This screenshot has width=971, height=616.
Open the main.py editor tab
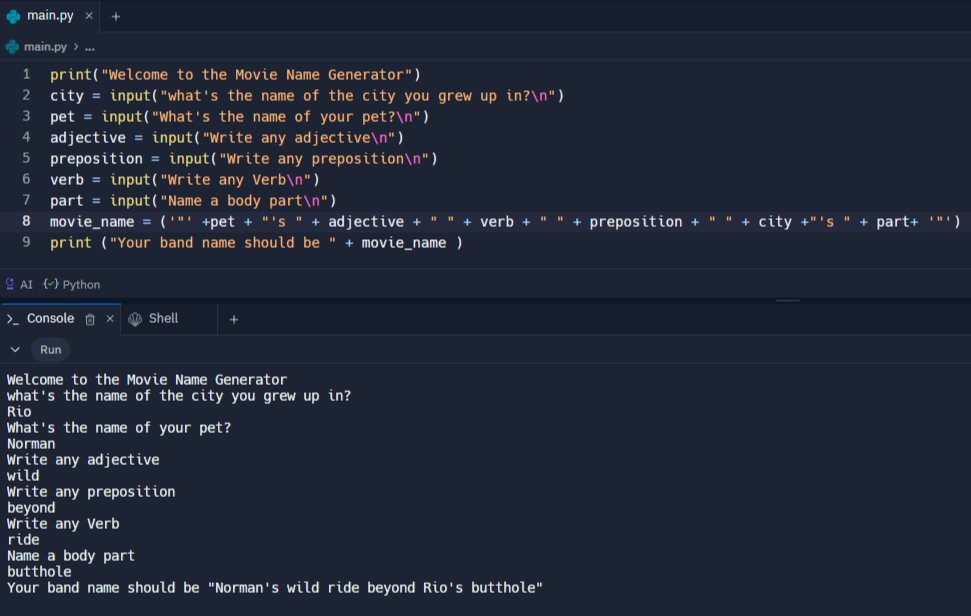[x=50, y=15]
